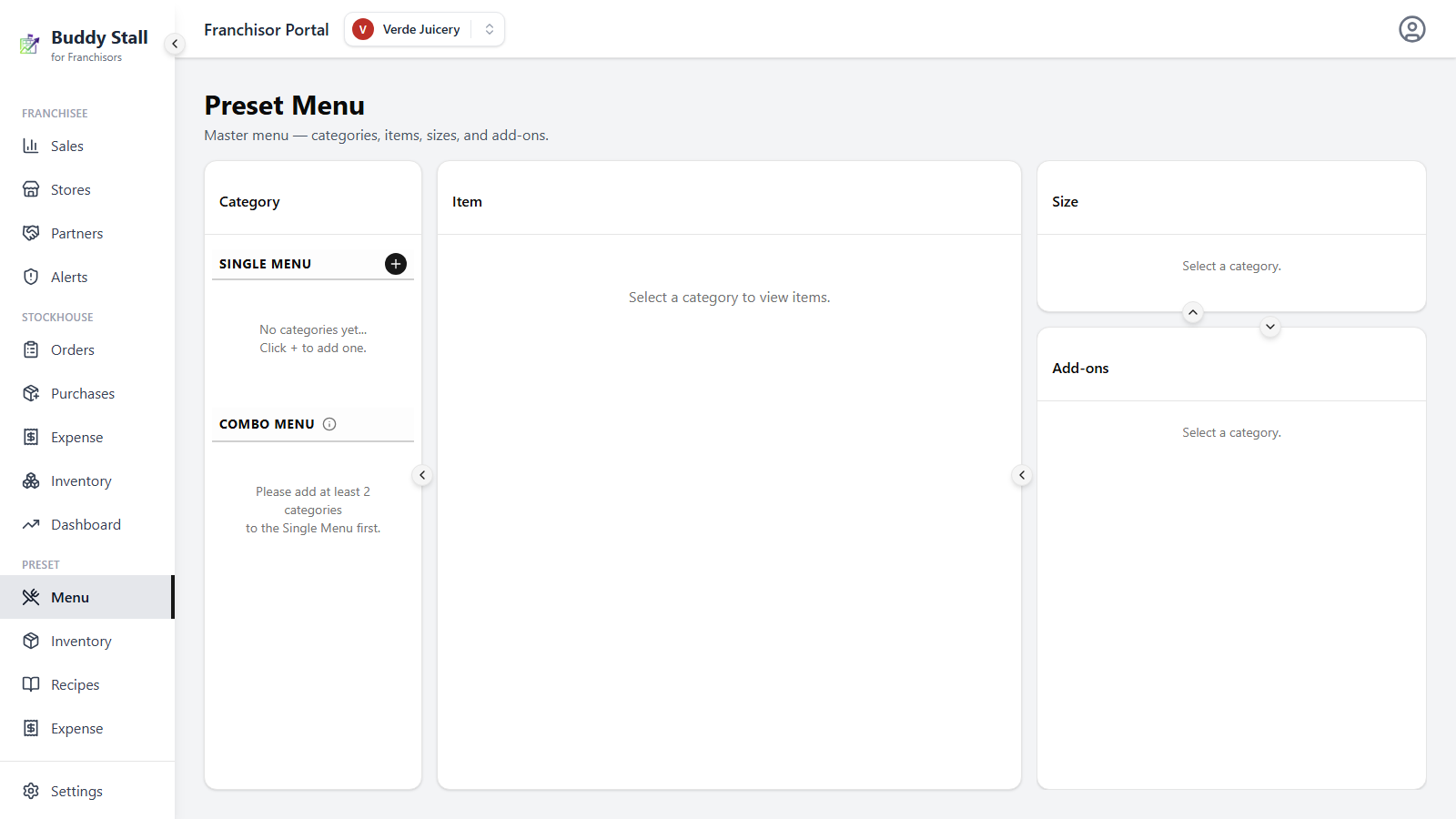Viewport: 1456px width, 819px height.
Task: Open Sales in the sidebar
Action: pos(87,146)
